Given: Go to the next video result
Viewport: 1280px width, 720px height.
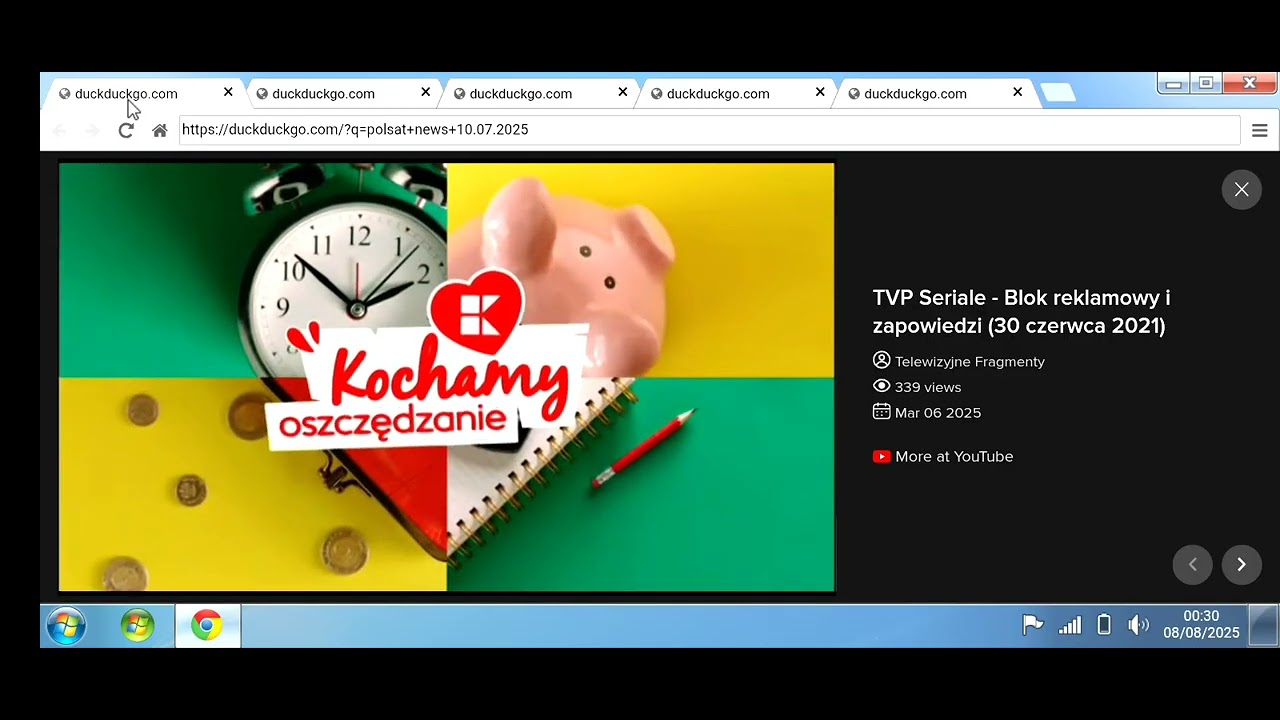Looking at the screenshot, I should [1241, 565].
